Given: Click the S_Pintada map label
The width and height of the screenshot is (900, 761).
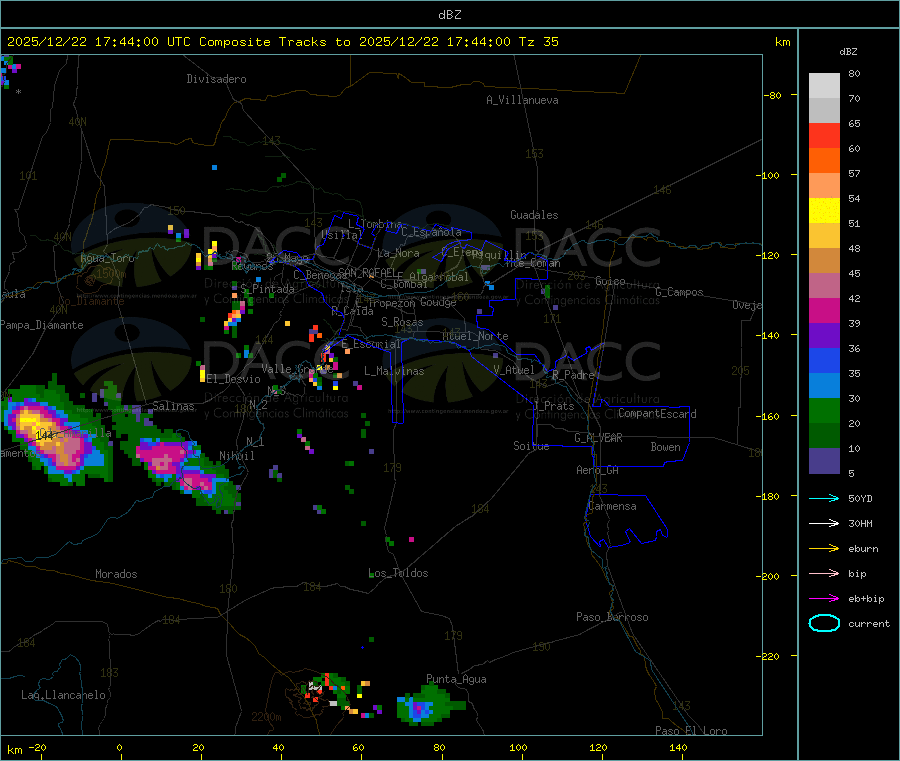Looking at the screenshot, I should [267, 289].
